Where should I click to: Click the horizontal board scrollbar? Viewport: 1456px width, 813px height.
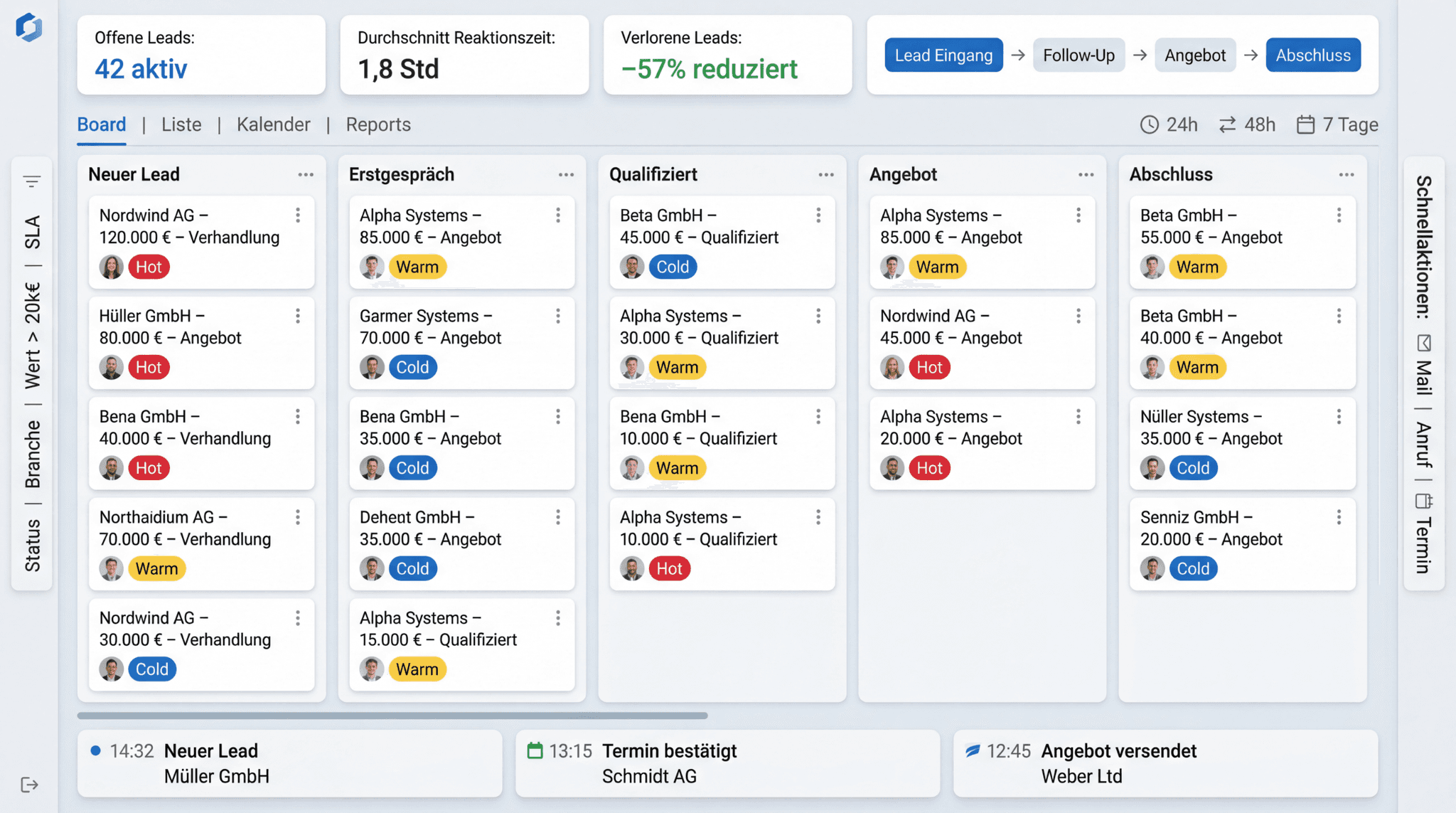pos(392,716)
